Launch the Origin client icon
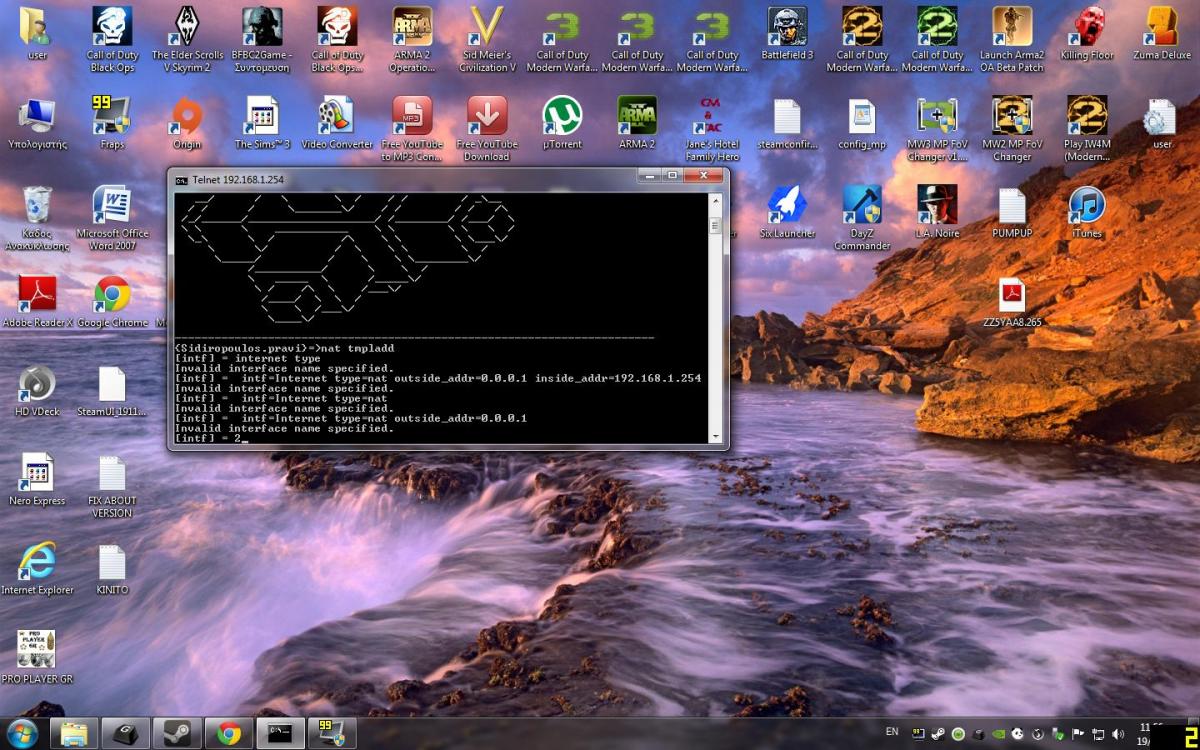Image resolution: width=1200 pixels, height=750 pixels. tap(187, 122)
